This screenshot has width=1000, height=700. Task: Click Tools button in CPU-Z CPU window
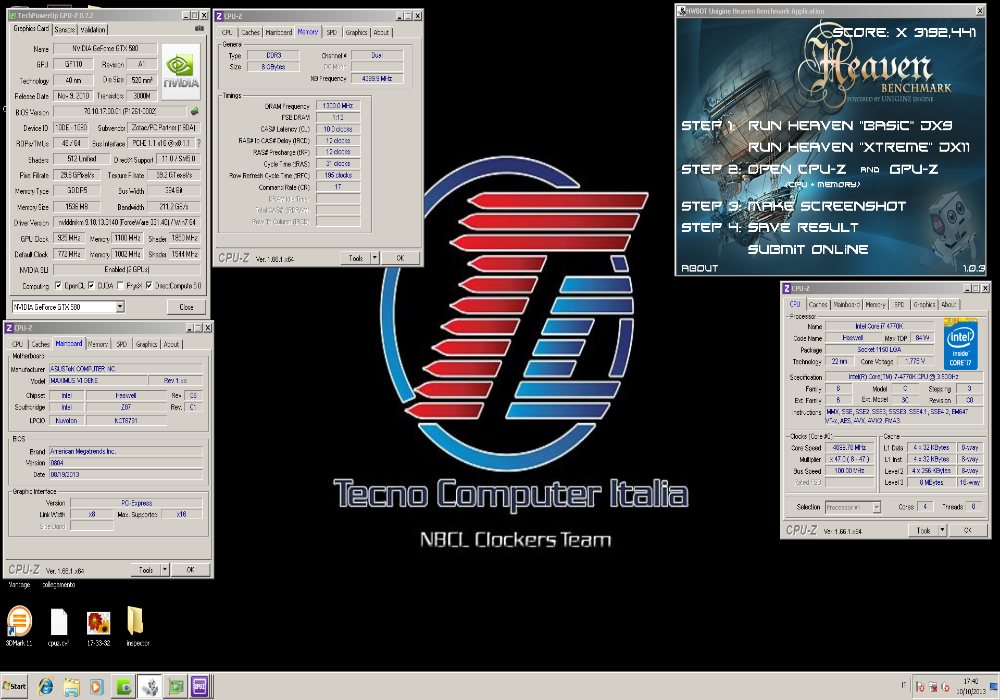[x=923, y=530]
